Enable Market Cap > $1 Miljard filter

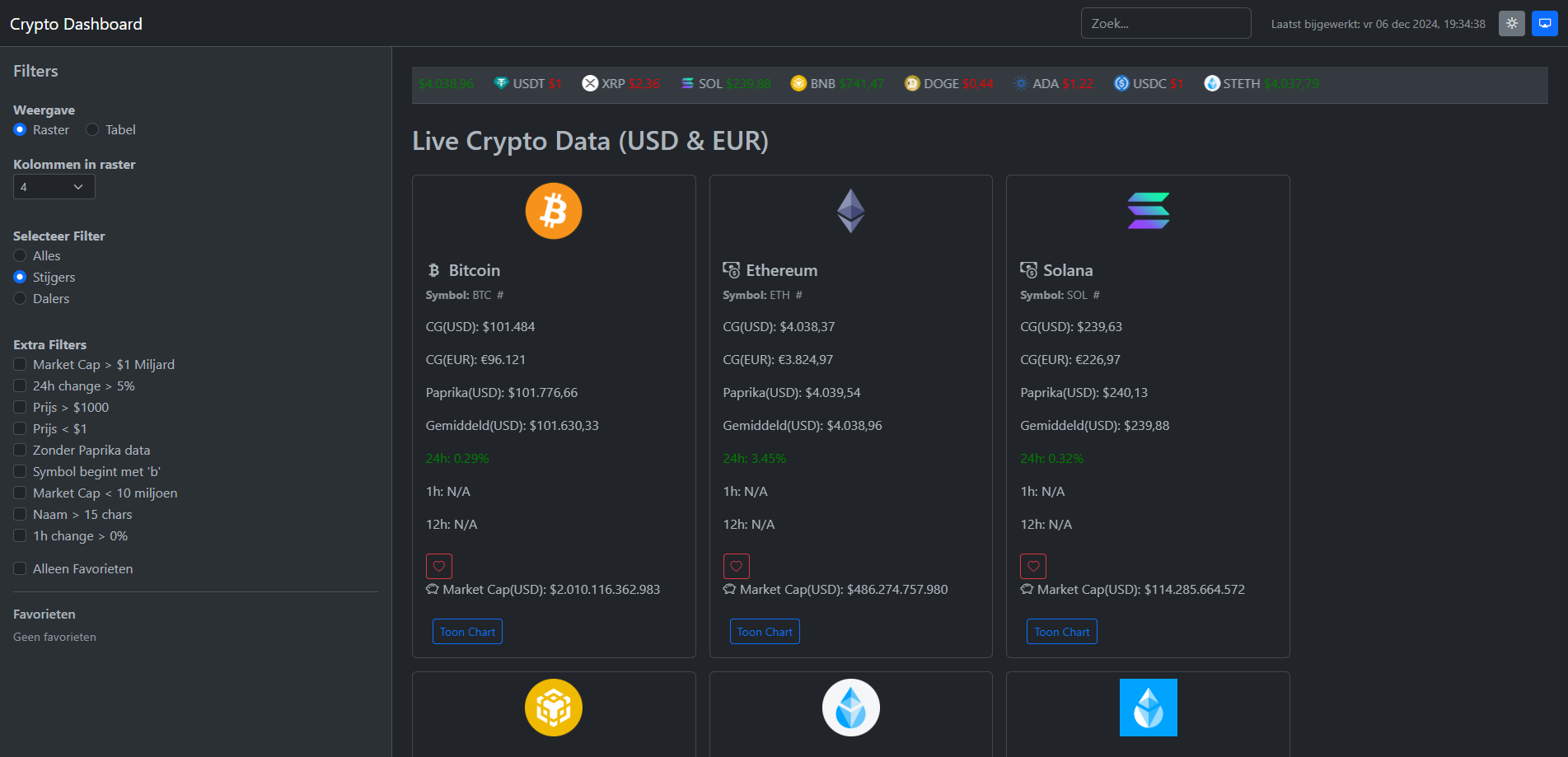(x=20, y=364)
